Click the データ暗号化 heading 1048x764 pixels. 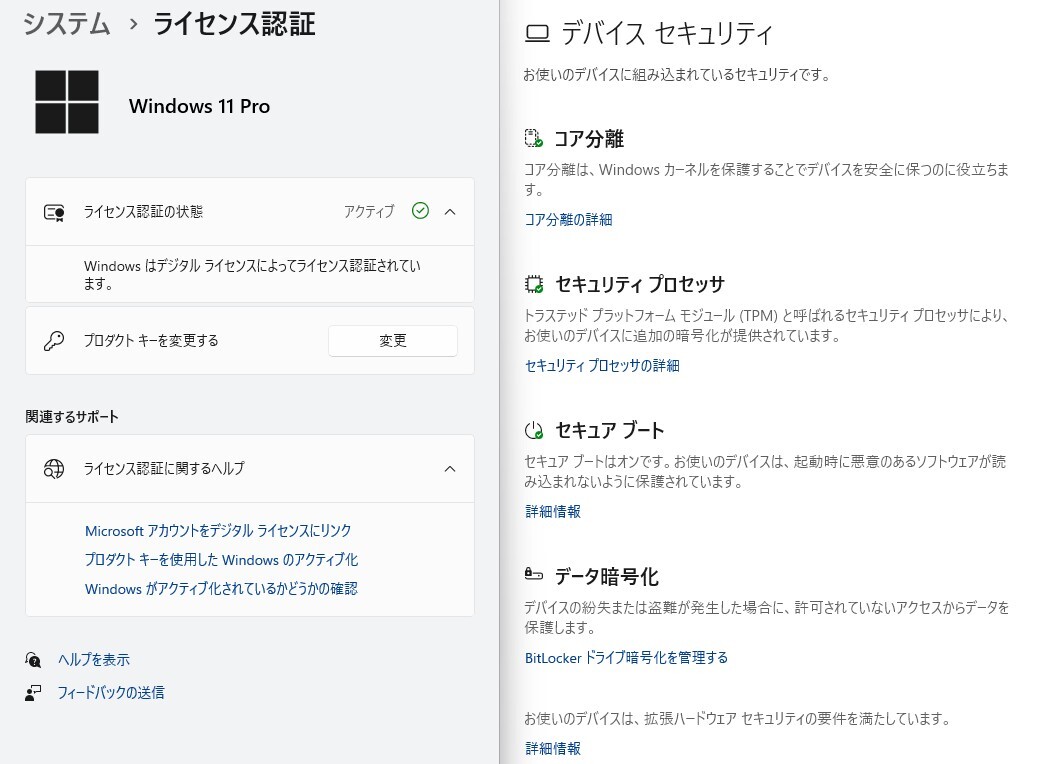click(x=607, y=576)
